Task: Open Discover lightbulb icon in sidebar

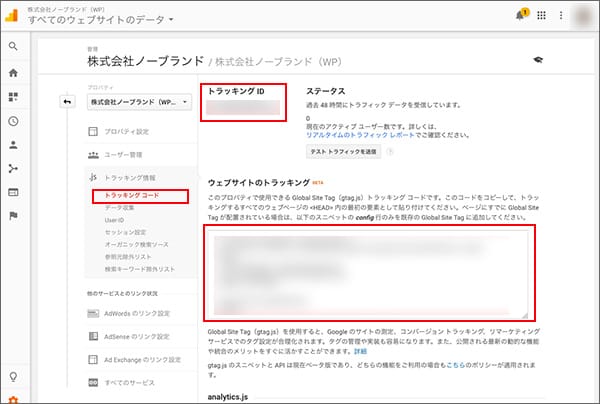Action: coord(13,377)
